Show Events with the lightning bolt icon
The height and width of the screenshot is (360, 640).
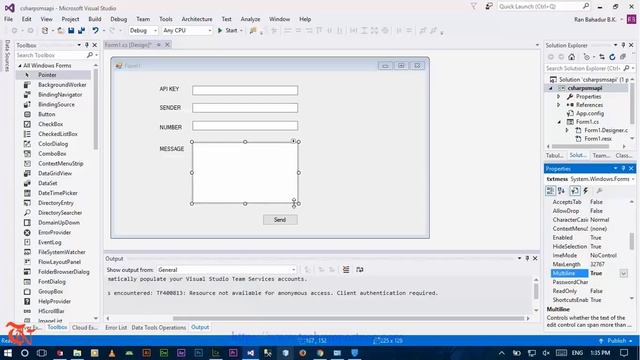(x=586, y=191)
